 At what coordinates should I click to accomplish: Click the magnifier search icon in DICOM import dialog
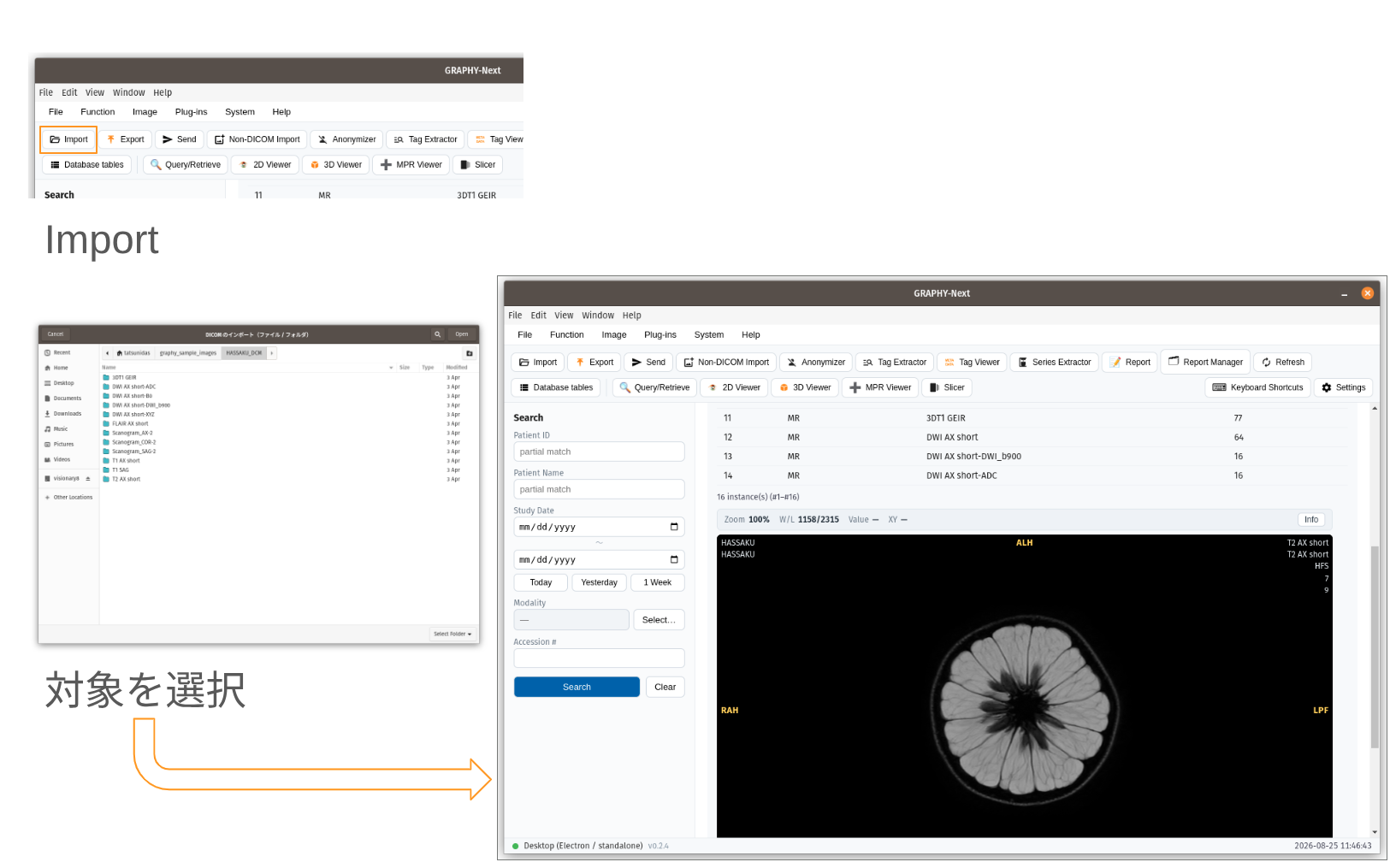[x=437, y=334]
